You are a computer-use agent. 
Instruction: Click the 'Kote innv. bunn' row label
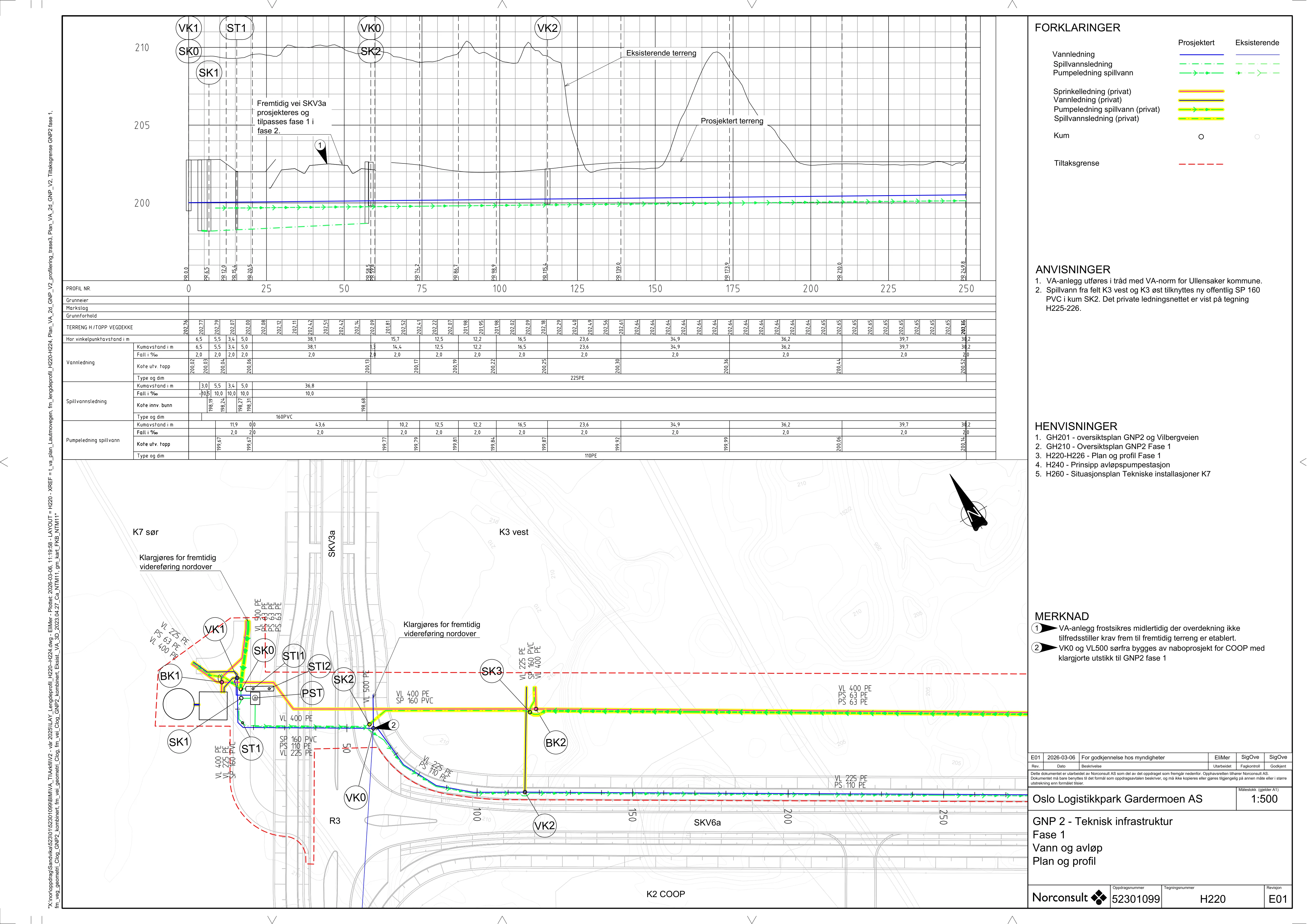(154, 405)
